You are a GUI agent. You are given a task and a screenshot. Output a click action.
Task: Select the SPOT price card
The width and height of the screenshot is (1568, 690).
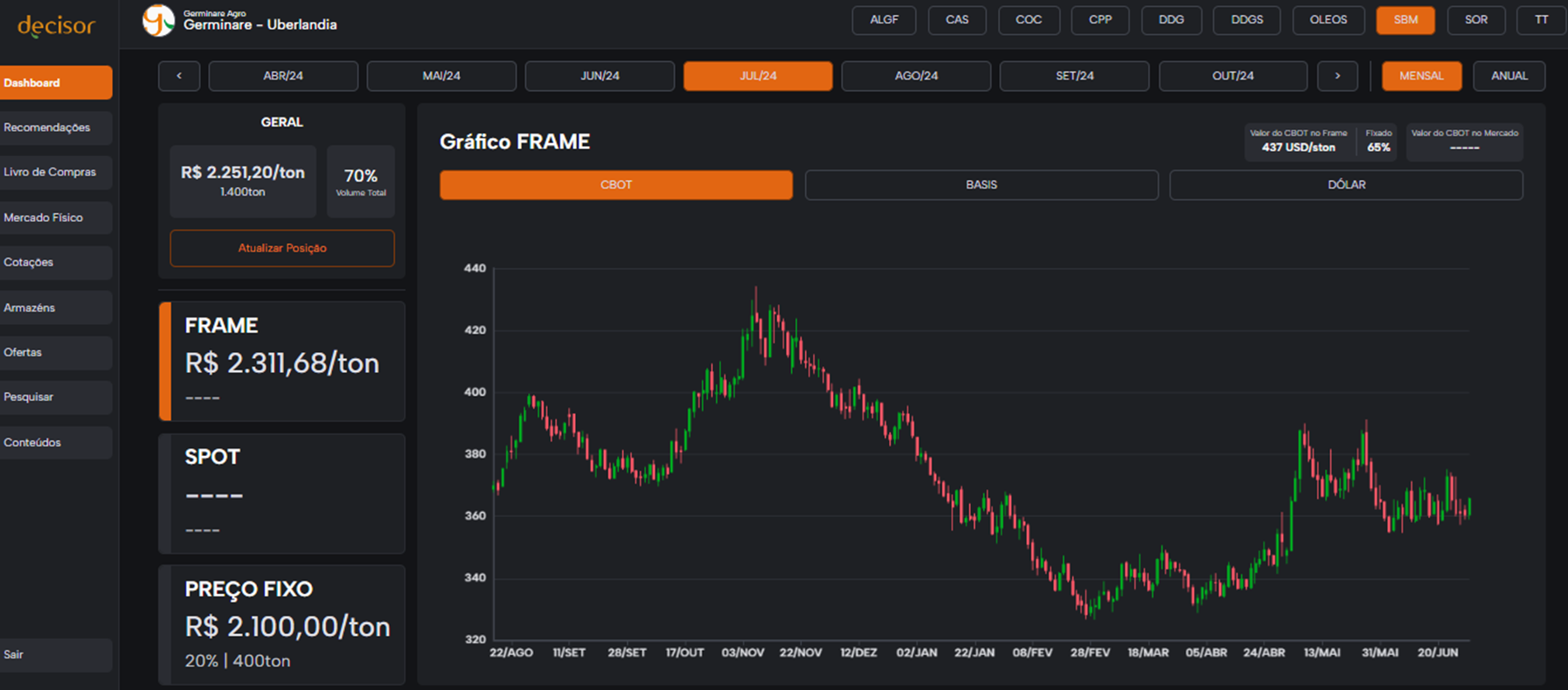[x=282, y=493]
